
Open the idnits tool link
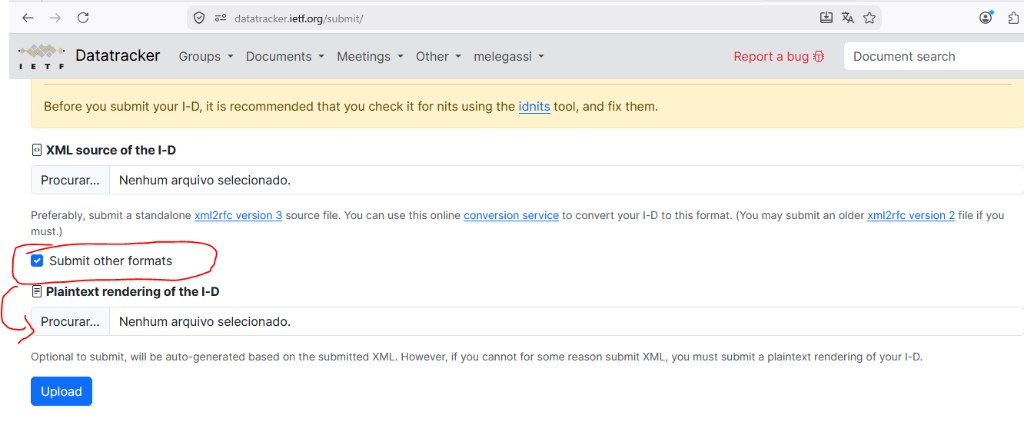pyautogui.click(x=534, y=106)
